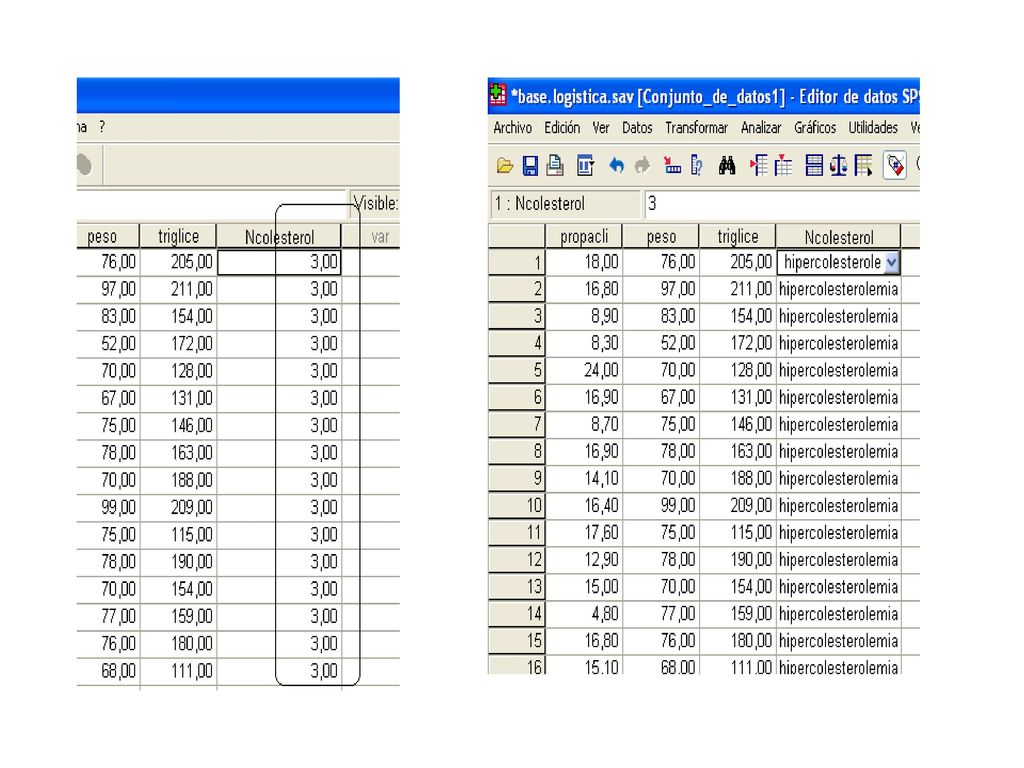Click triglice cell 115,00 in left window
Image resolution: width=1024 pixels, height=768 pixels.
click(x=178, y=535)
